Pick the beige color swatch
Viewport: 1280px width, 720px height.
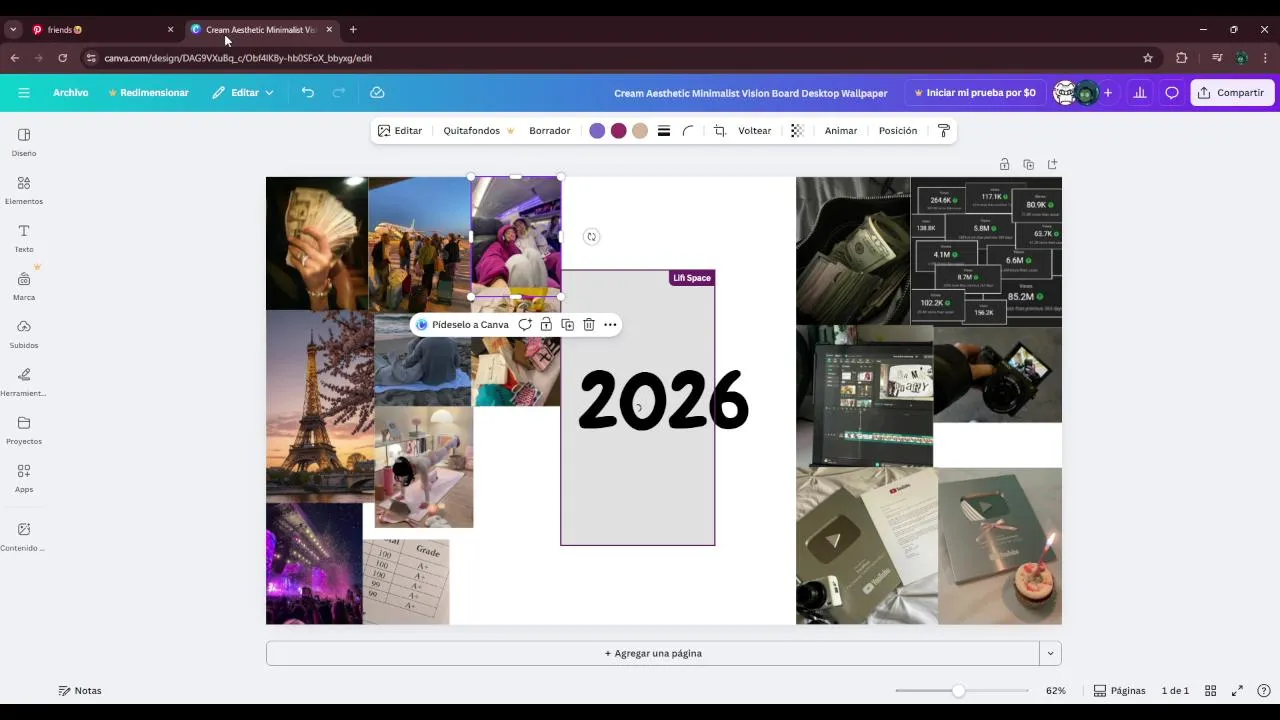(x=640, y=131)
